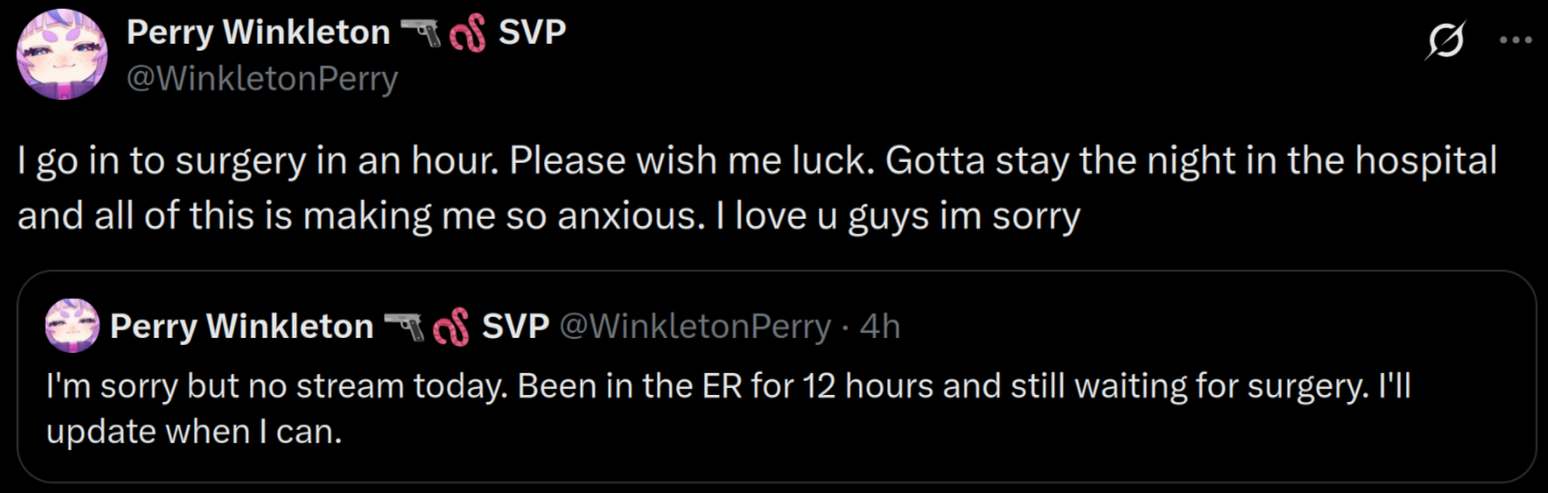Screen dimensions: 1548x493
Task: Click the pink worm emoji in quoted post name
Action: tap(452, 328)
